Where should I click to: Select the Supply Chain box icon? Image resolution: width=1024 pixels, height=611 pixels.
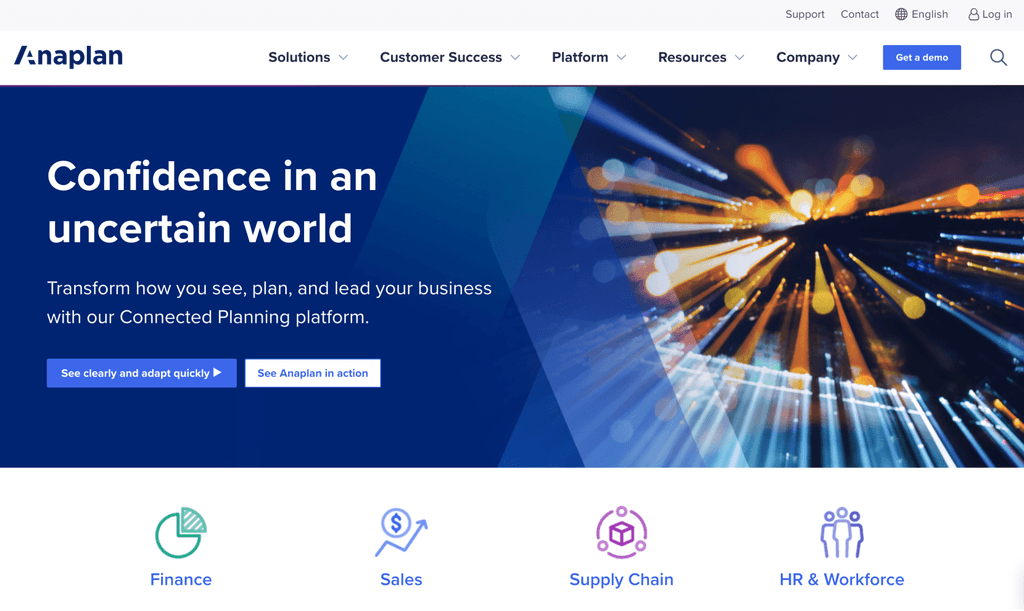click(x=621, y=533)
